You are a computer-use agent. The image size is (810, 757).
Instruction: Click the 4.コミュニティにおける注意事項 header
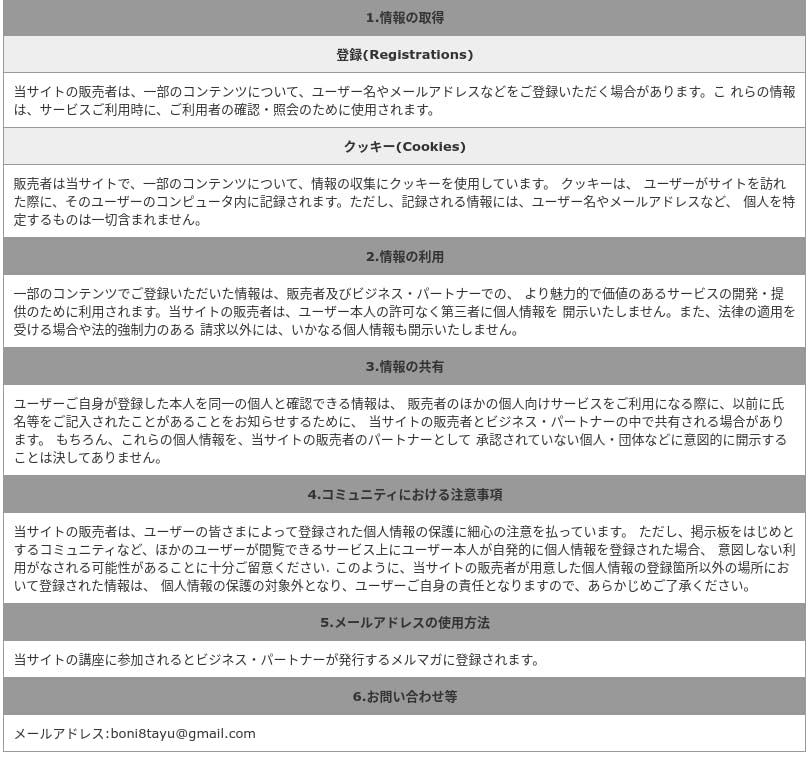click(404, 495)
